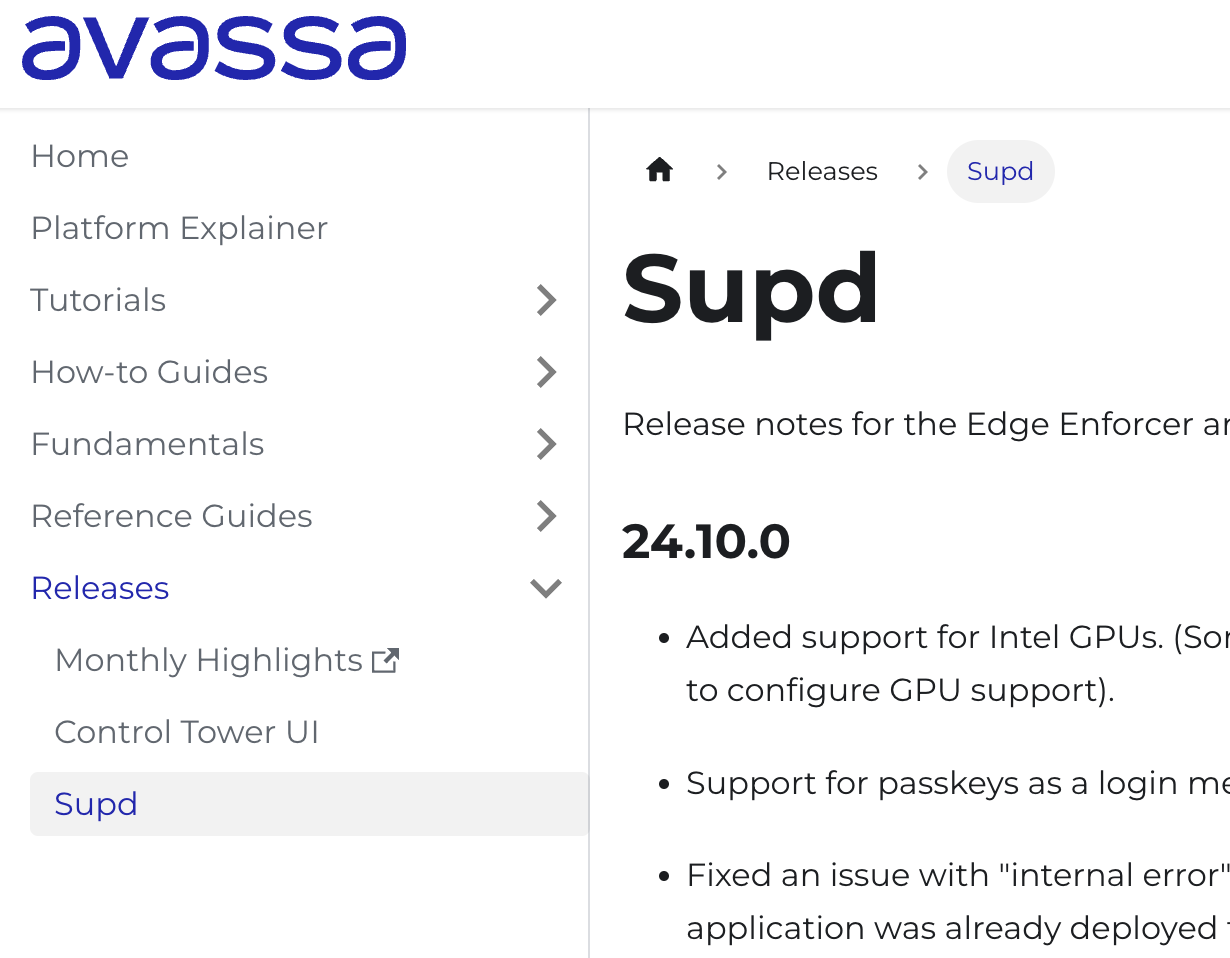Click the Avassa logo
1230x958 pixels.
(x=214, y=48)
